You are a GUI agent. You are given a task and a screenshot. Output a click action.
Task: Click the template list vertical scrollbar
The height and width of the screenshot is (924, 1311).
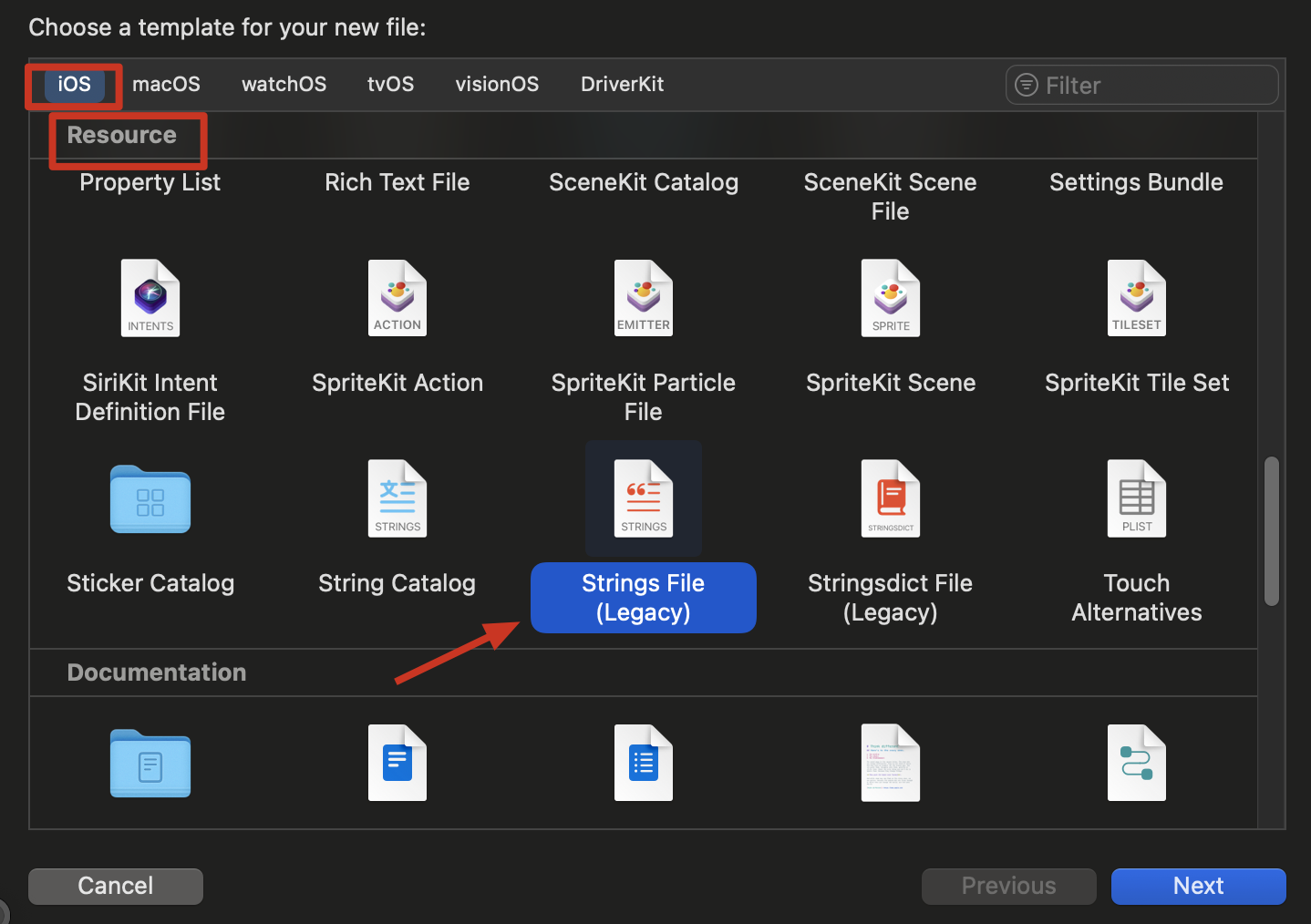(x=1272, y=531)
